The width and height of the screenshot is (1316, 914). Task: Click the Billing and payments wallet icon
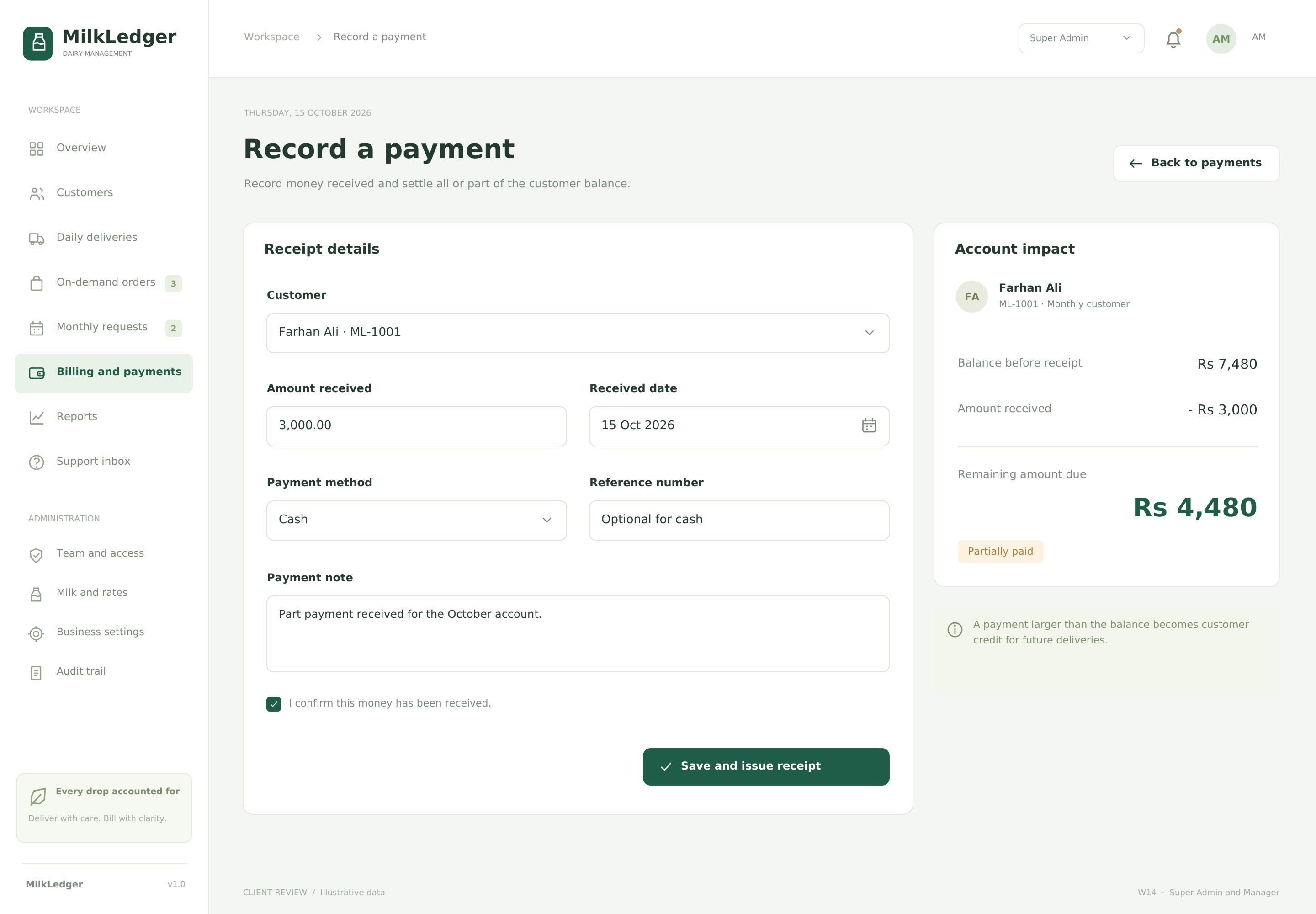pos(37,373)
